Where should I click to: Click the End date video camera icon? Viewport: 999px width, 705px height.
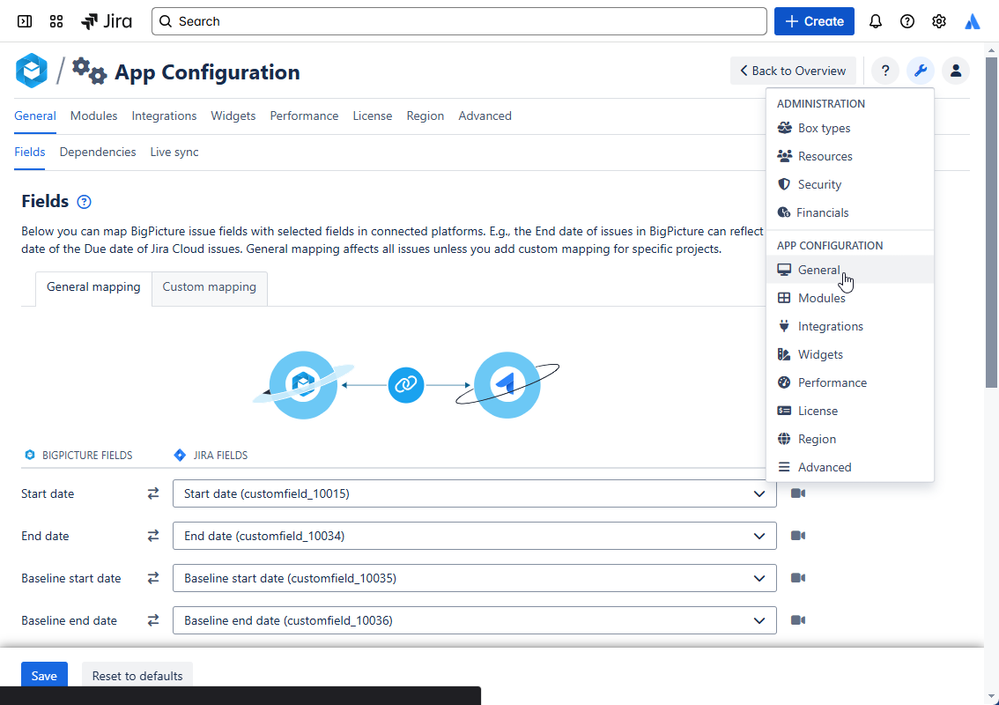(x=798, y=536)
